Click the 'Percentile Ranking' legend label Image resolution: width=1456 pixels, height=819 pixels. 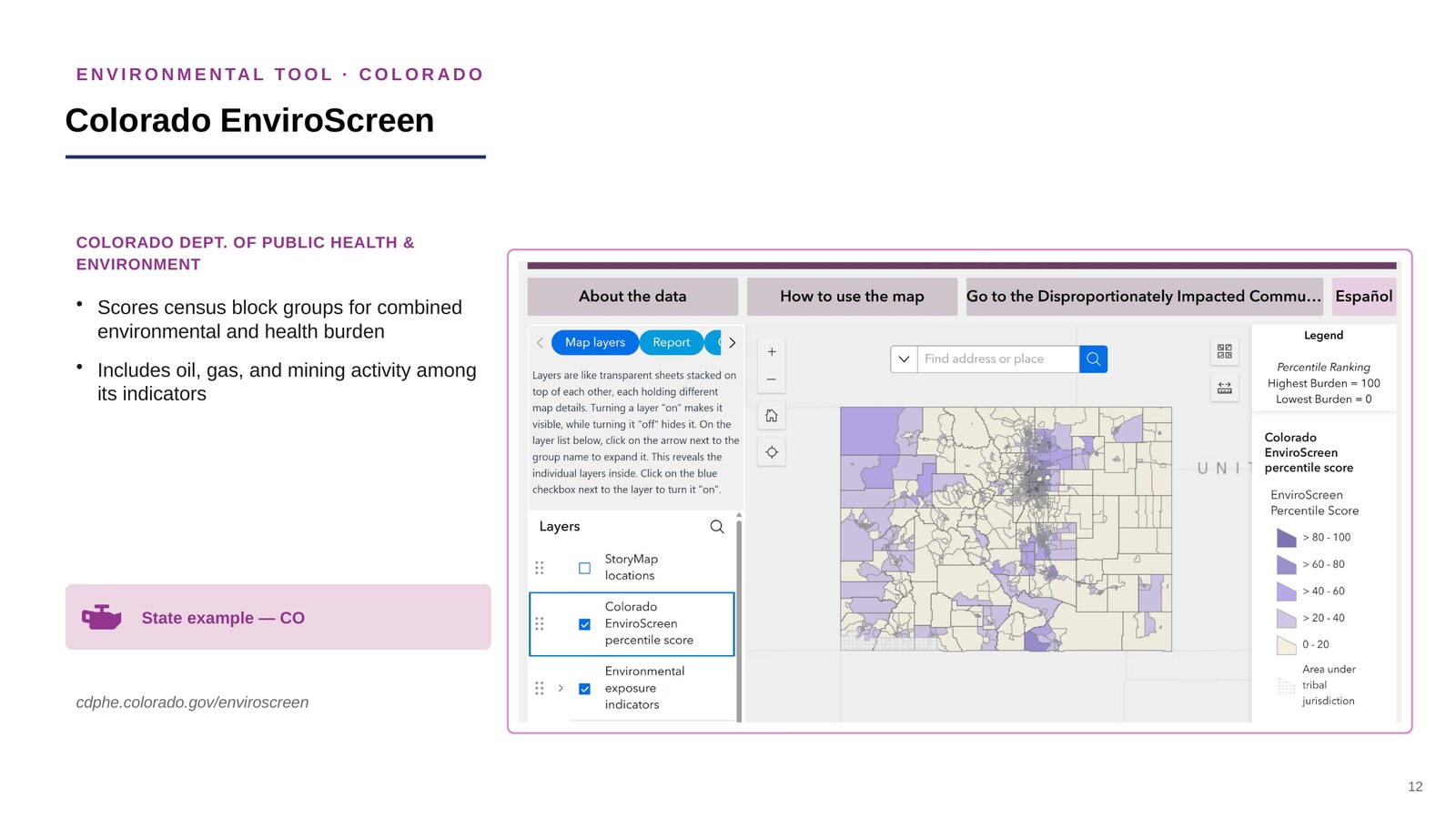click(1323, 368)
